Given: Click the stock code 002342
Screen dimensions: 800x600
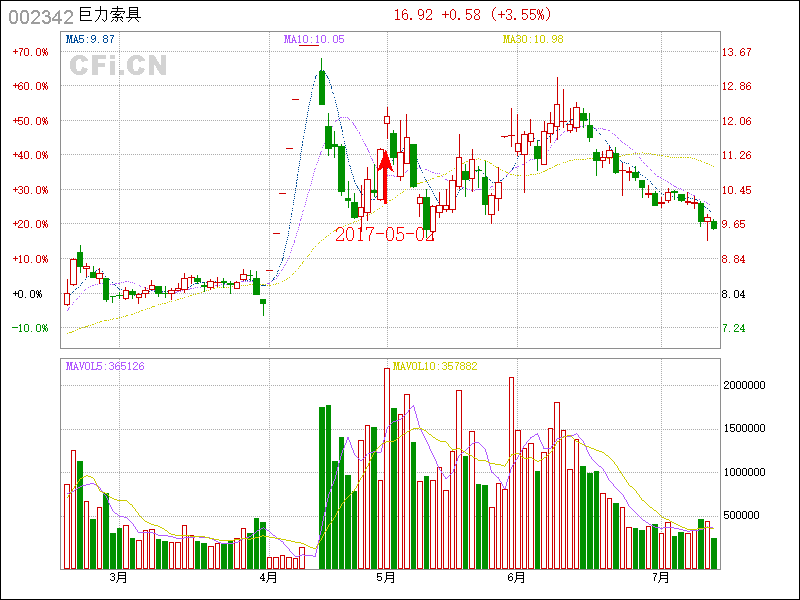Looking at the screenshot, I should coord(40,15).
